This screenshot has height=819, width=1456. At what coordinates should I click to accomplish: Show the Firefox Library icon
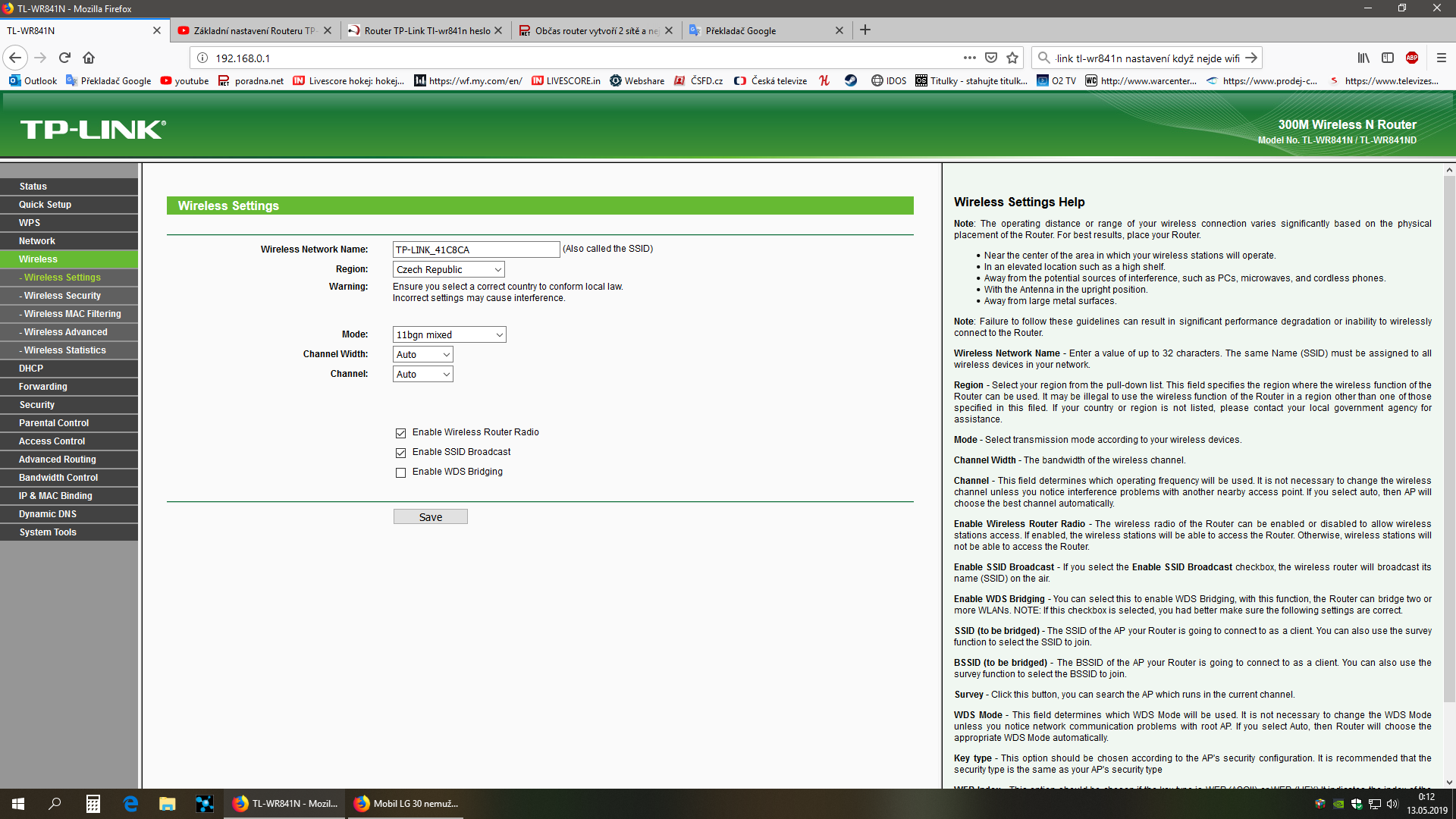[1363, 58]
